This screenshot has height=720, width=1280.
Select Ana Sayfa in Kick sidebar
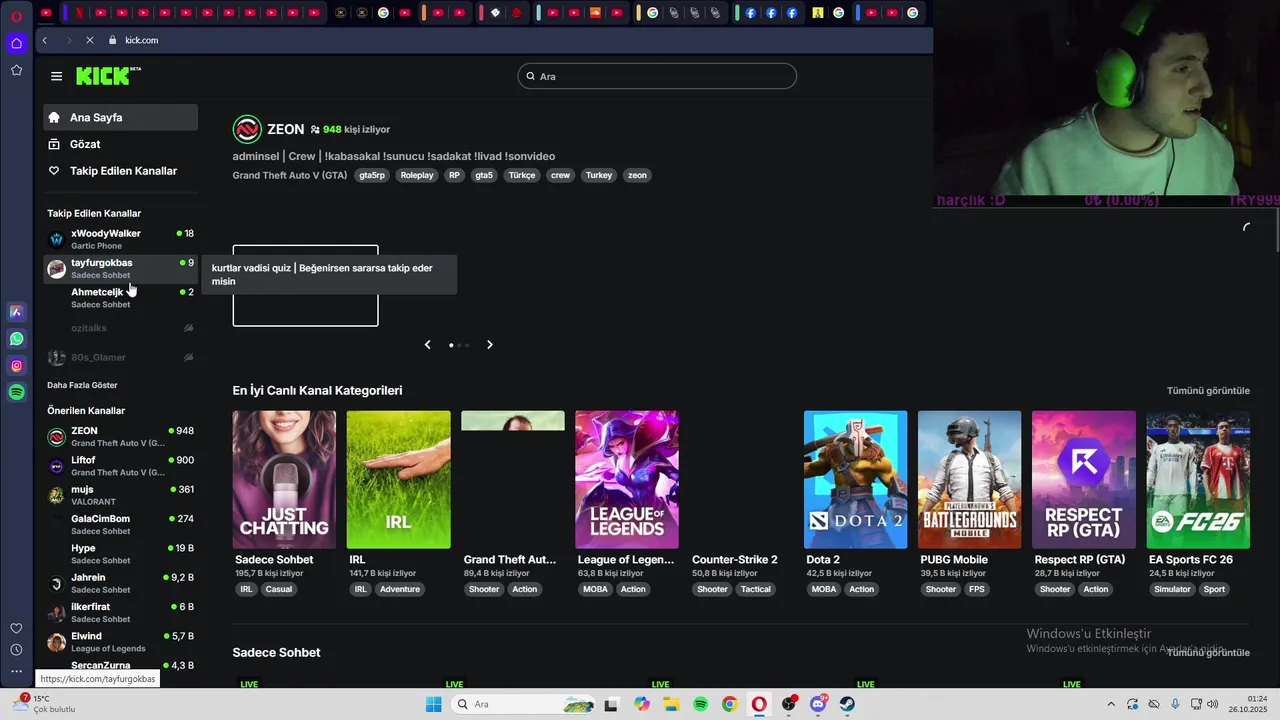(x=120, y=117)
